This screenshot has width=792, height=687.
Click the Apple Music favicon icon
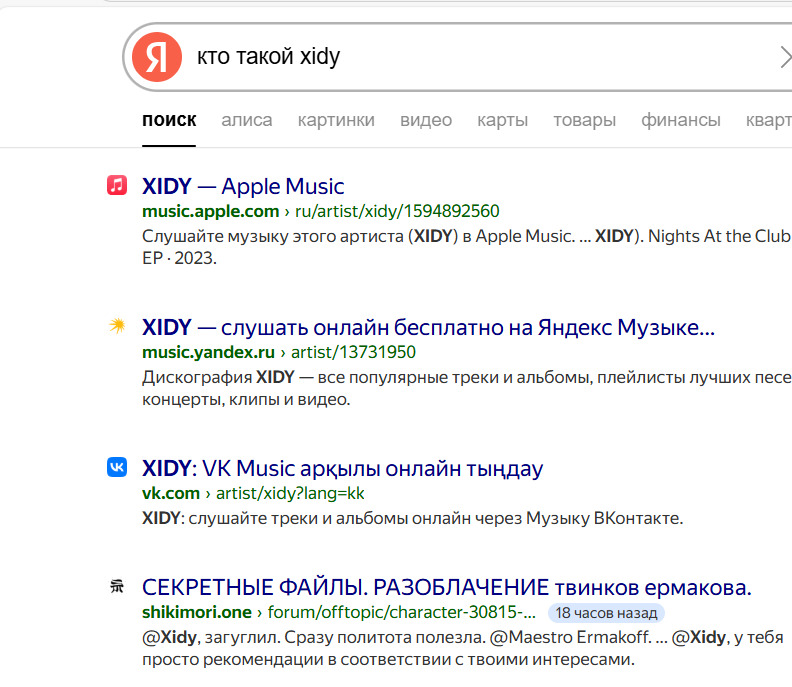pyautogui.click(x=117, y=185)
